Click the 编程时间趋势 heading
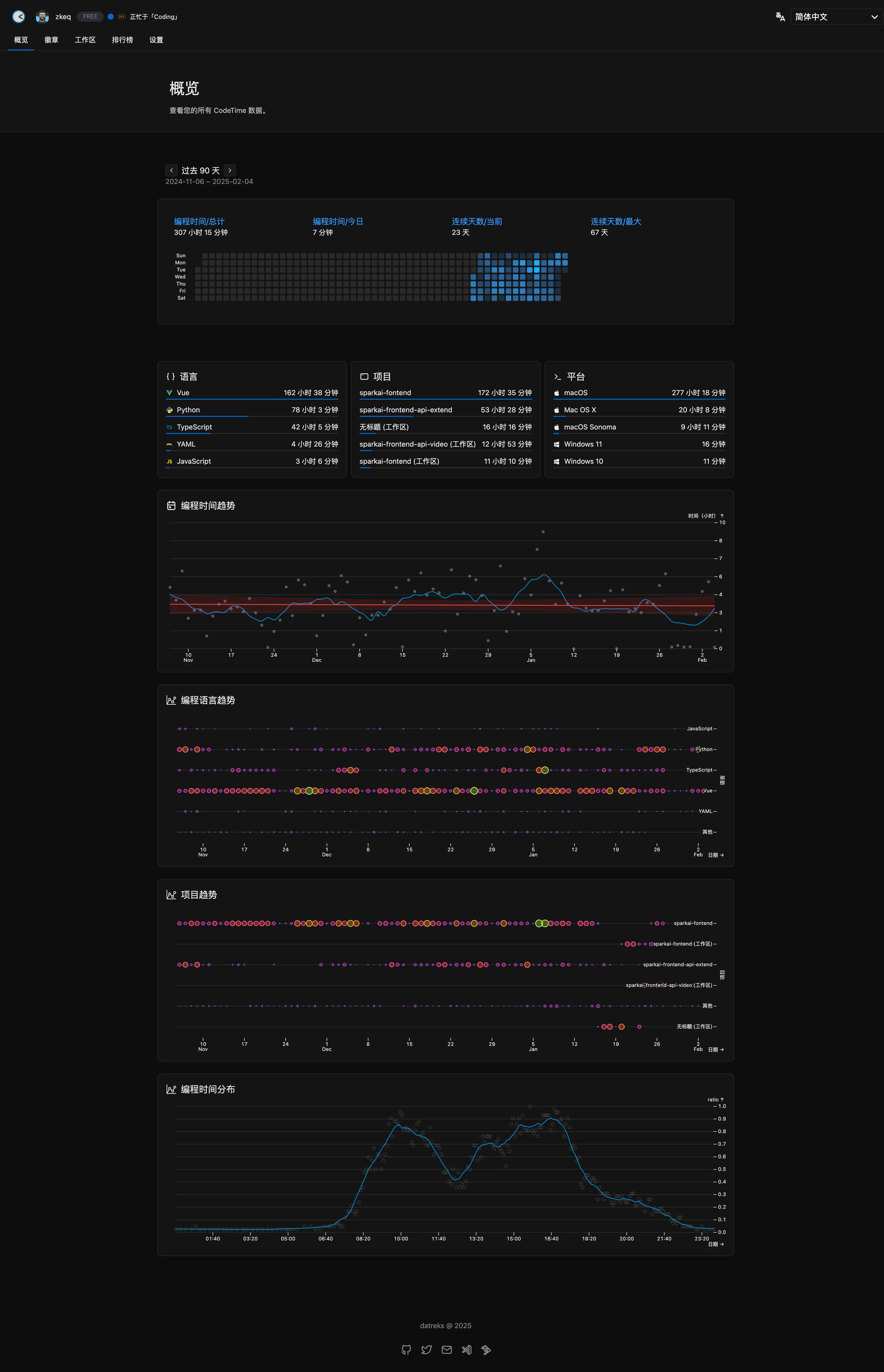Screen dimensions: 884x1372 click(x=208, y=505)
